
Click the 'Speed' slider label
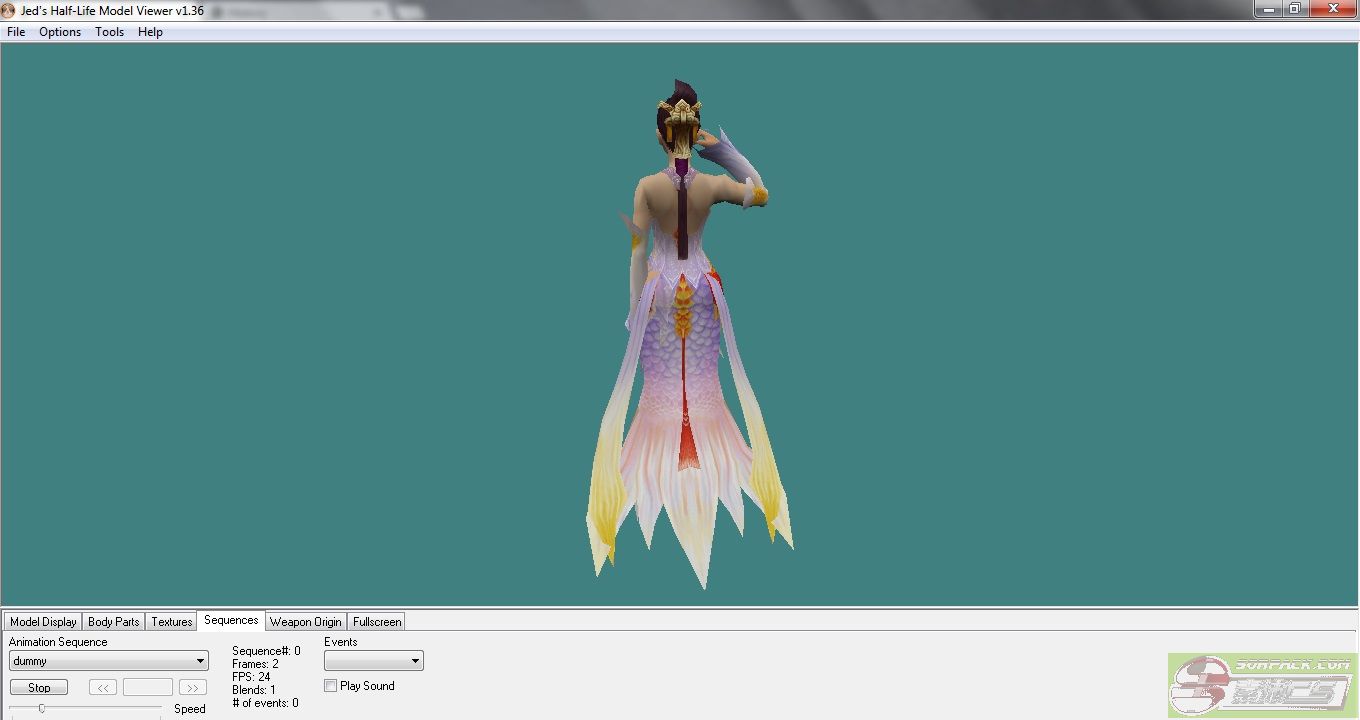tap(190, 709)
